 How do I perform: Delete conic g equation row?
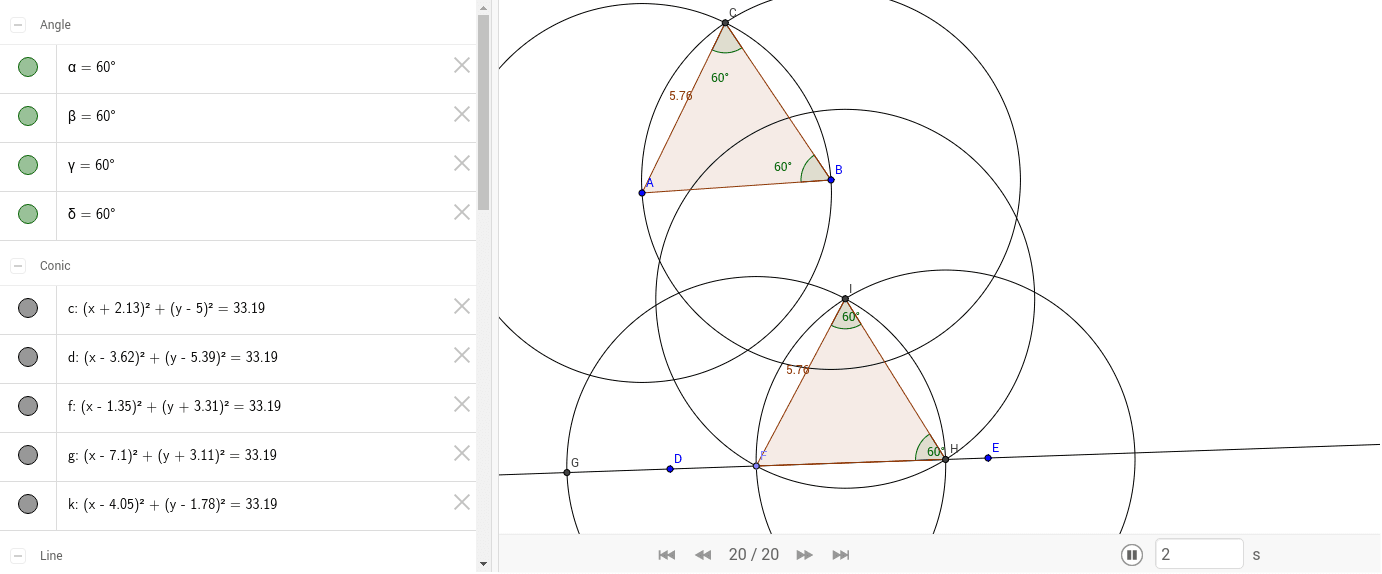coord(462,453)
